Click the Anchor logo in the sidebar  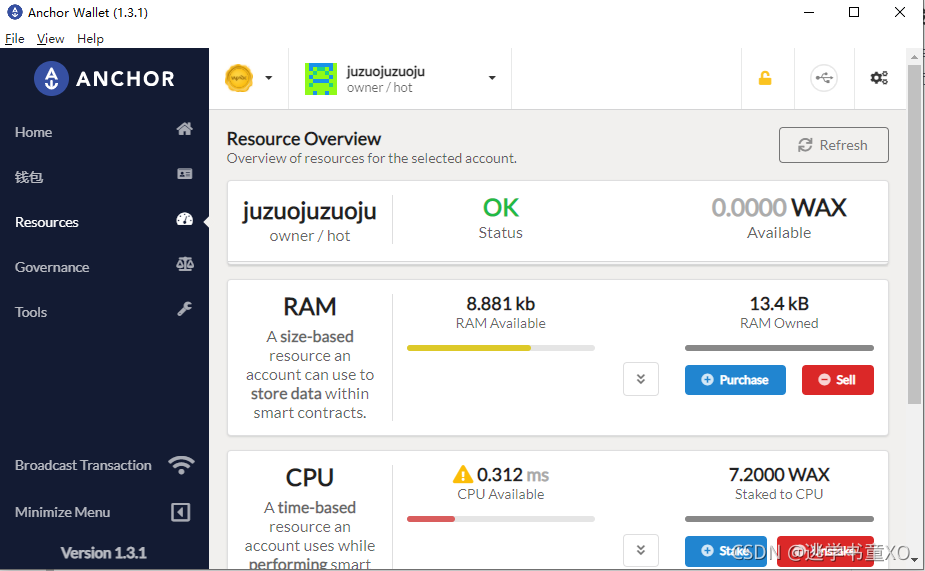[104, 78]
